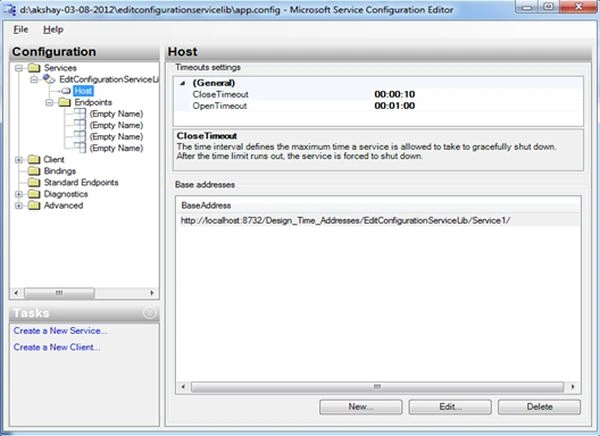Select the OpenTimeout property row
The image size is (600, 436).
[x=378, y=106]
